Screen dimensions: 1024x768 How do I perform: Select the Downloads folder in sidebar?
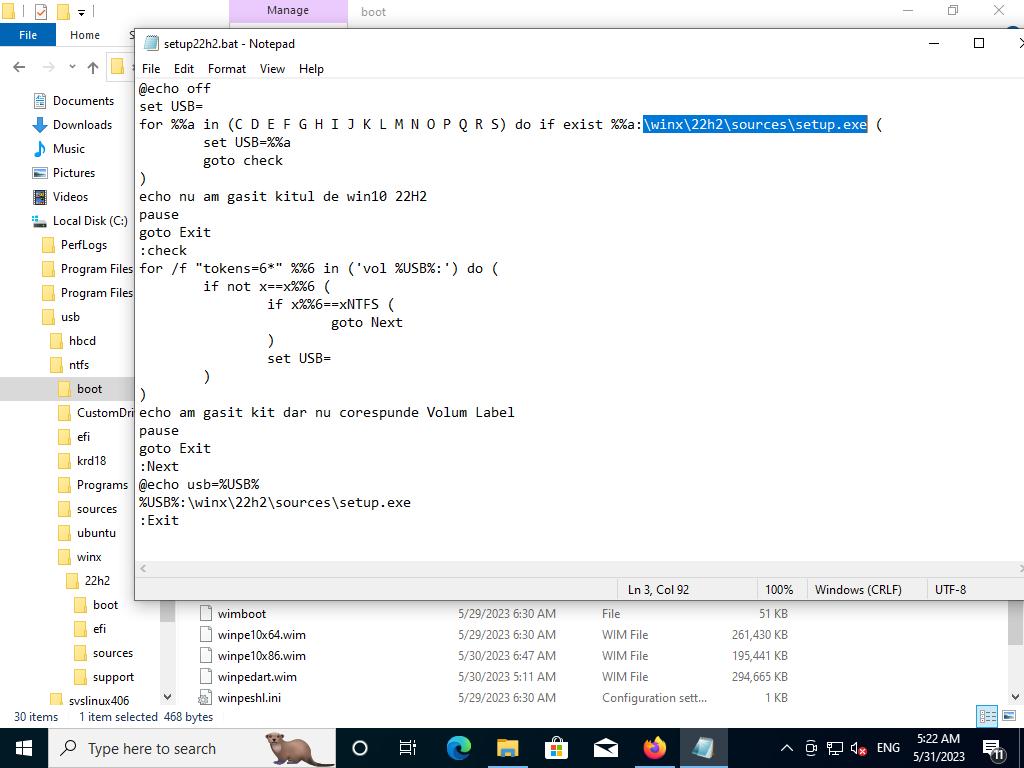(82, 125)
